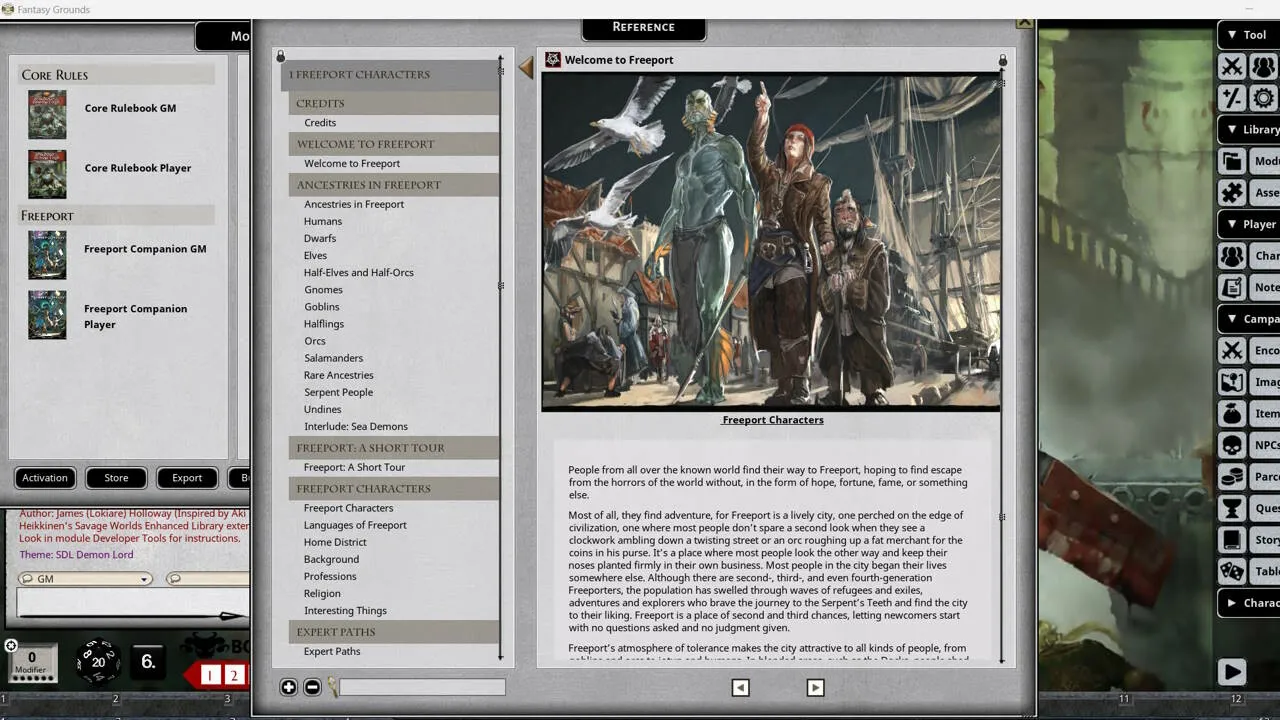This screenshot has height=720, width=1280.
Task: Open Credits entry in the index
Action: tap(320, 123)
